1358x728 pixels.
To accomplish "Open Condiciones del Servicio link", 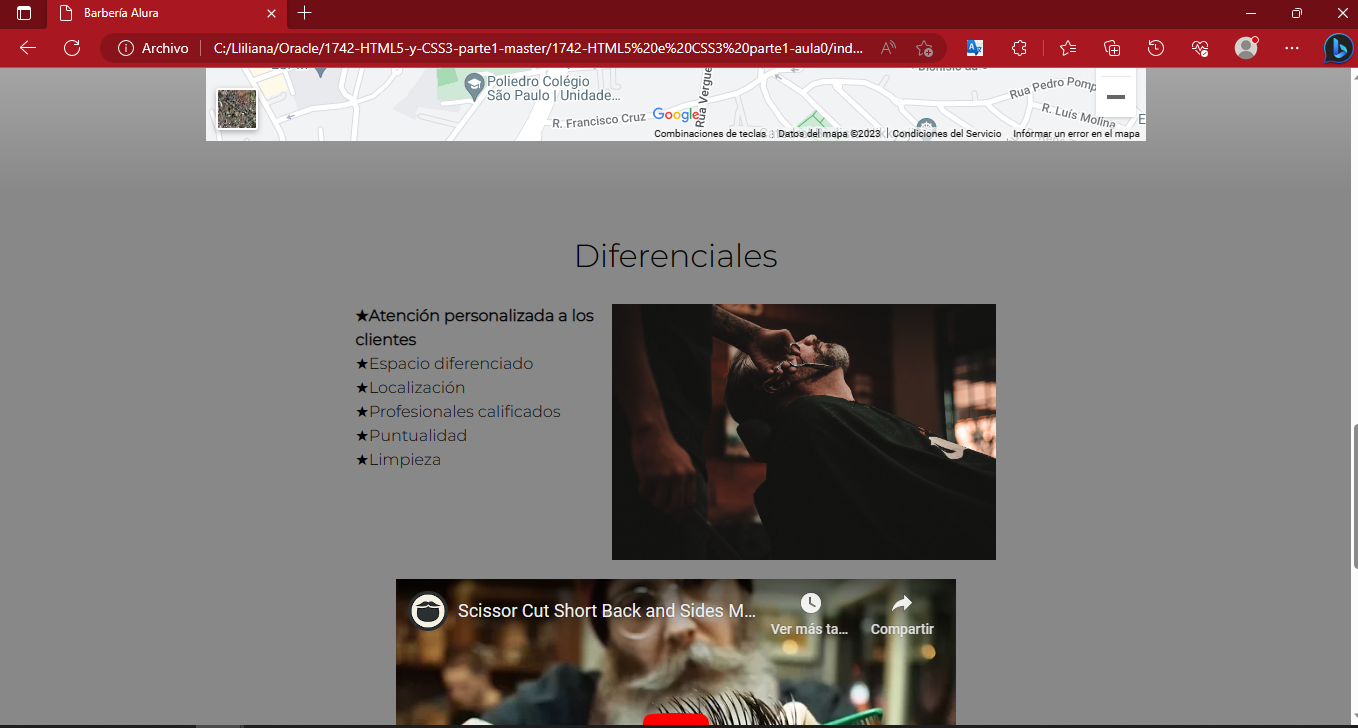I will (946, 134).
